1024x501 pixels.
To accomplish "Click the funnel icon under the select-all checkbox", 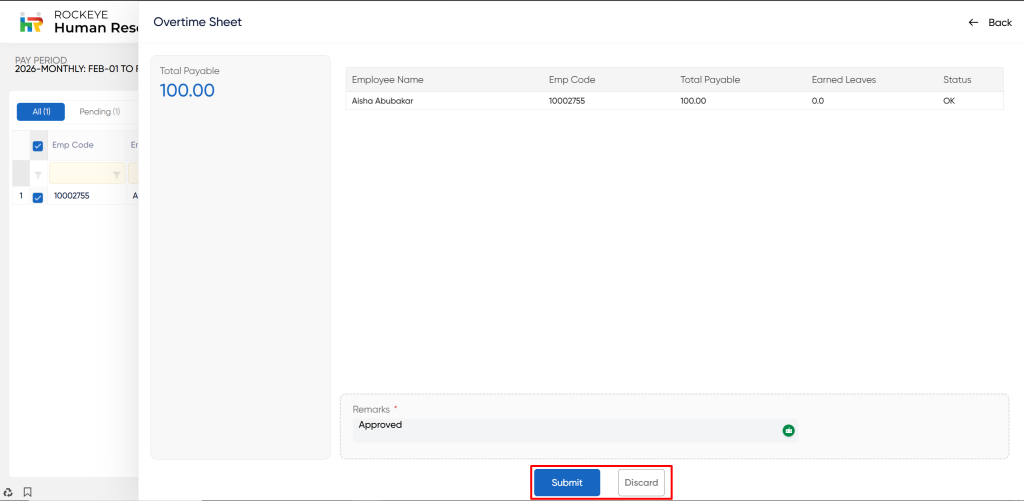I will pos(38,175).
